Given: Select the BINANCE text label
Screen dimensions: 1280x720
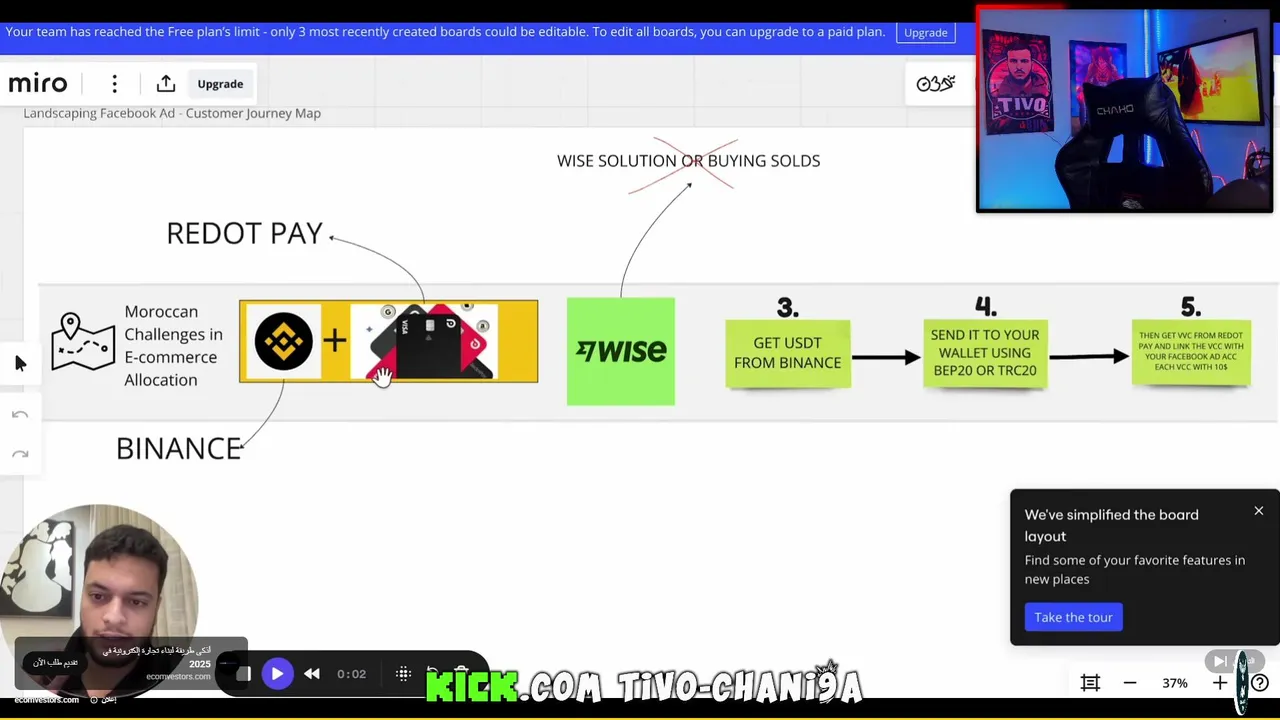Looking at the screenshot, I should click(179, 449).
